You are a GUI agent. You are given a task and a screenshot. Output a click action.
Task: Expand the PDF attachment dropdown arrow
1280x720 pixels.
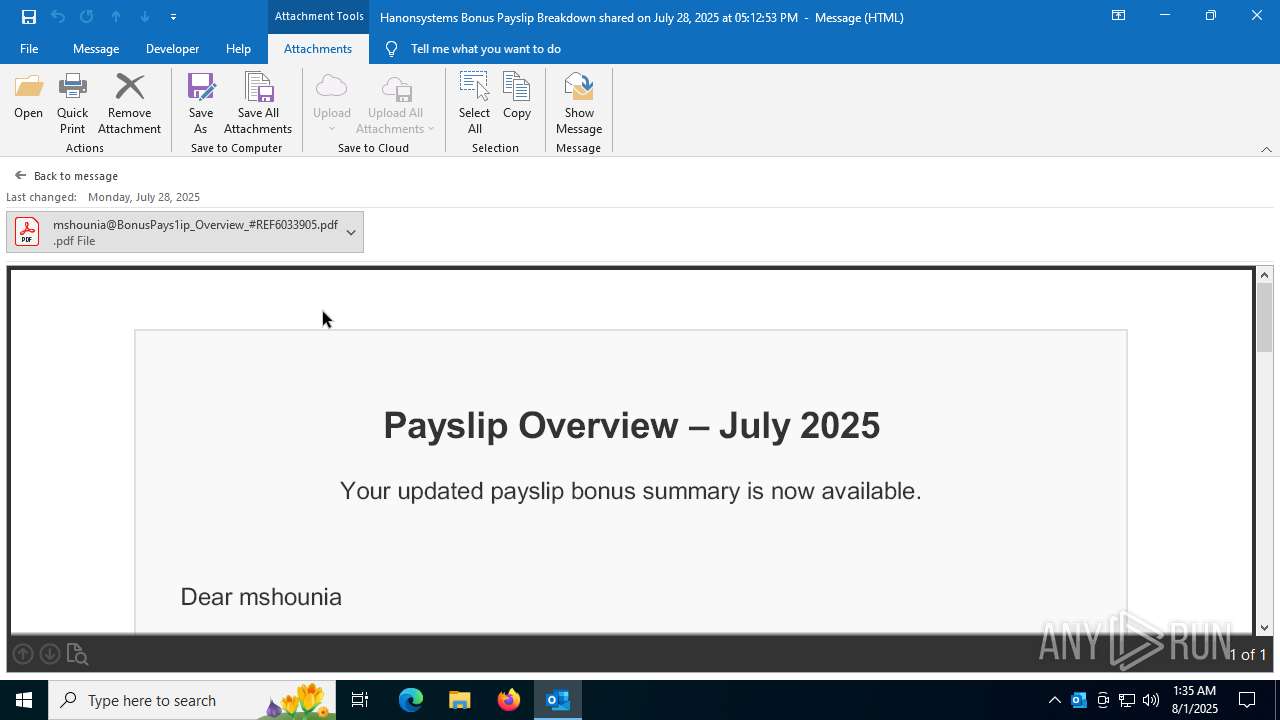351,232
